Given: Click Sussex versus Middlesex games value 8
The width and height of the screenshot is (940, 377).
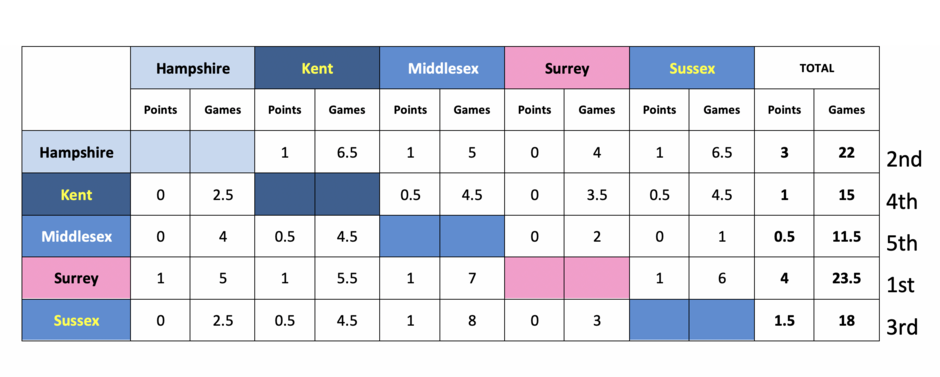Looking at the screenshot, I should (472, 320).
